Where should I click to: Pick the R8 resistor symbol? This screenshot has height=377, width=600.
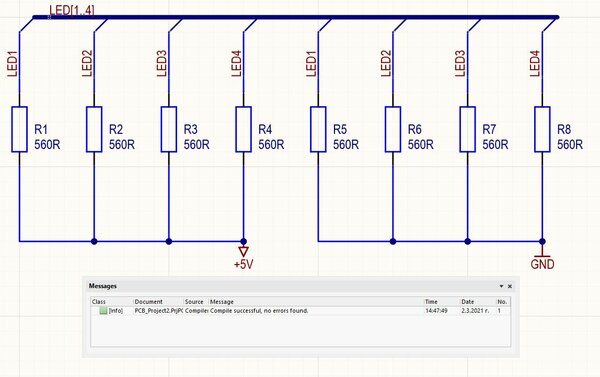[542, 129]
